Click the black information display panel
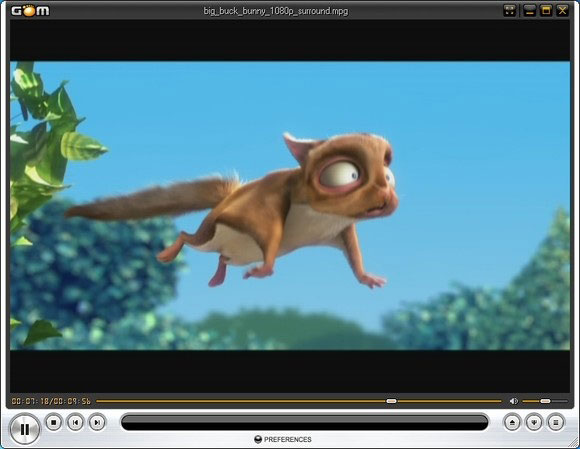 click(x=304, y=422)
